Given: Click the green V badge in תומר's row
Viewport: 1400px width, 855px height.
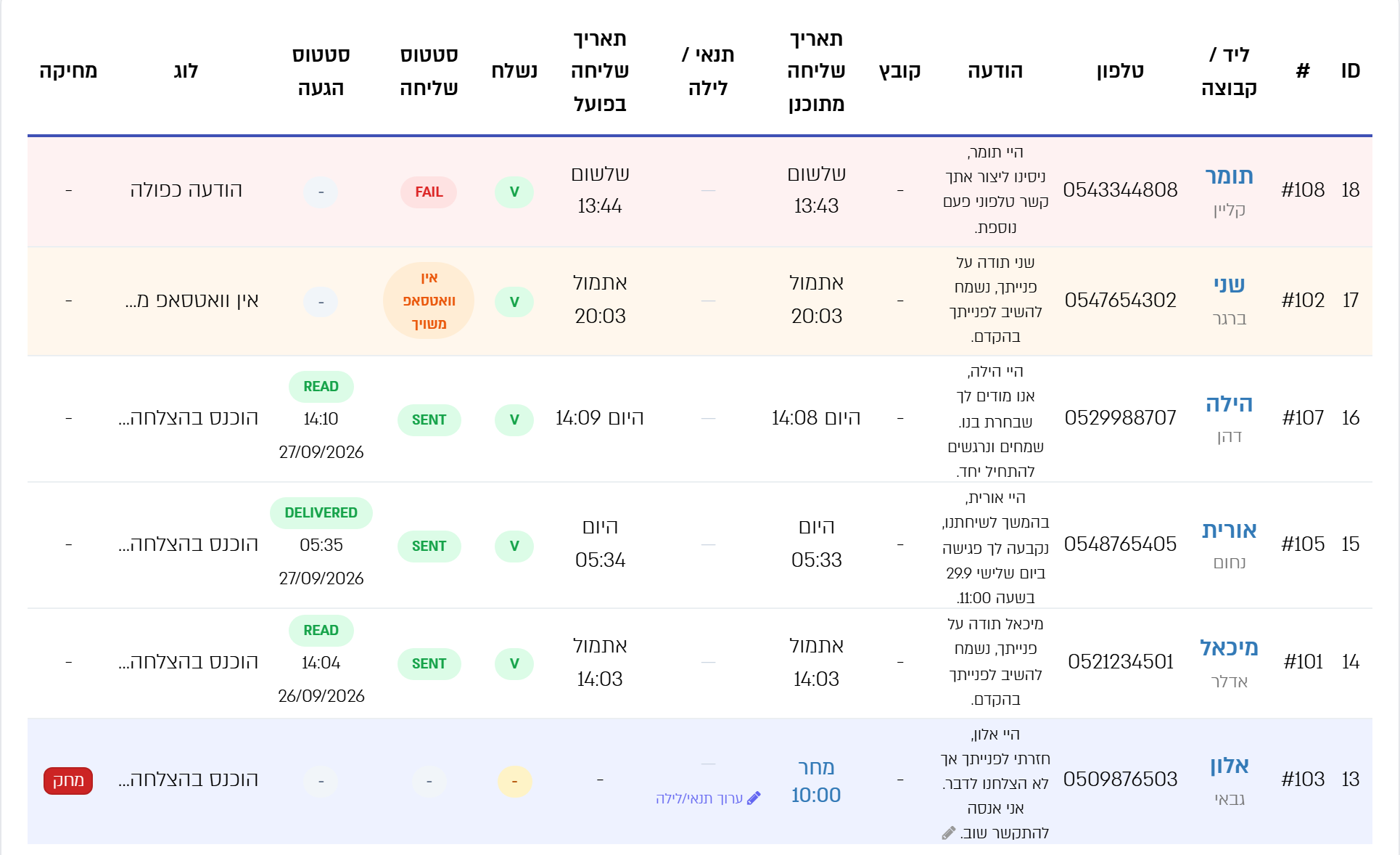Looking at the screenshot, I should 514,192.
